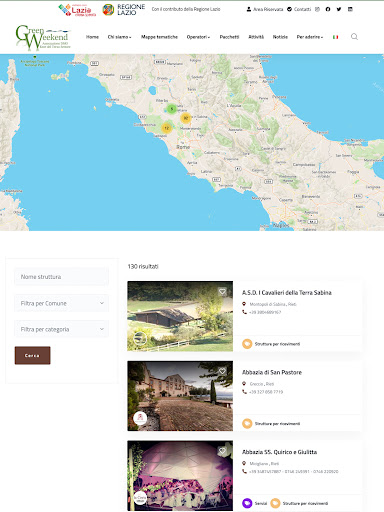Open Abbazia di San Pastore title link
Image resolution: width=384 pixels, height=512 pixels.
click(x=272, y=372)
